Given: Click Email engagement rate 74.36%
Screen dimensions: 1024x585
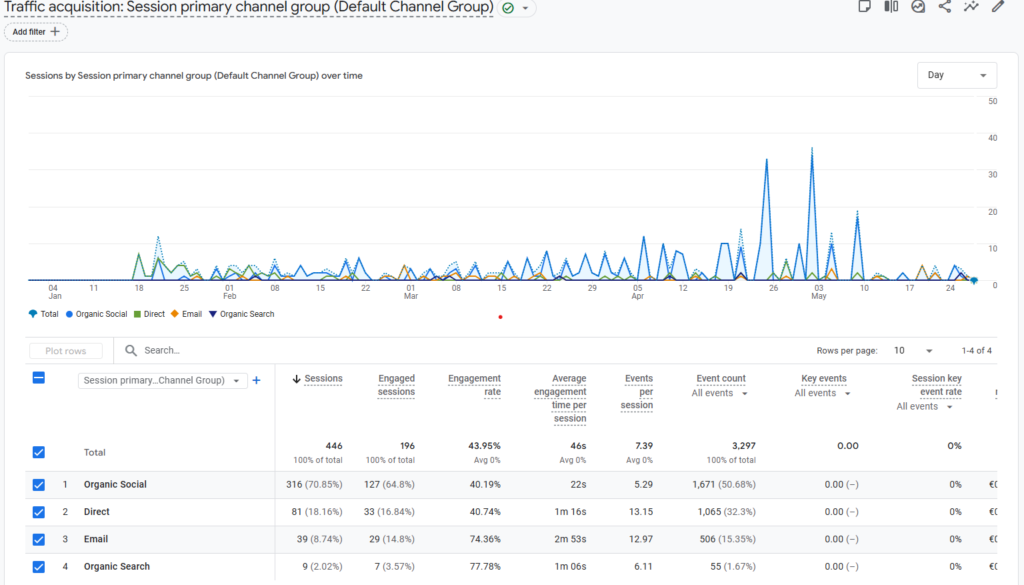Looking at the screenshot, I should pyautogui.click(x=485, y=539).
